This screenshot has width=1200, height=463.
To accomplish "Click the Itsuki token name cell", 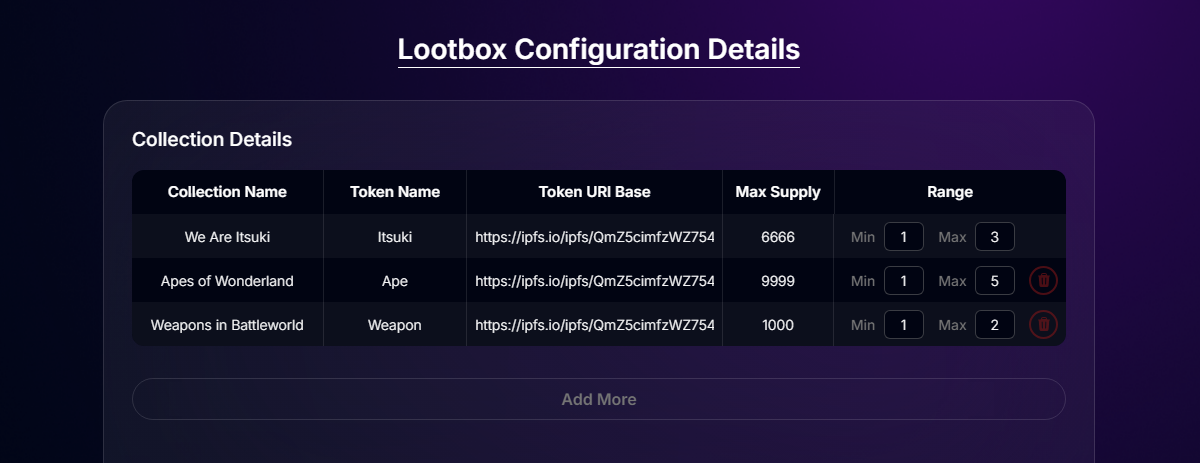I will point(395,237).
